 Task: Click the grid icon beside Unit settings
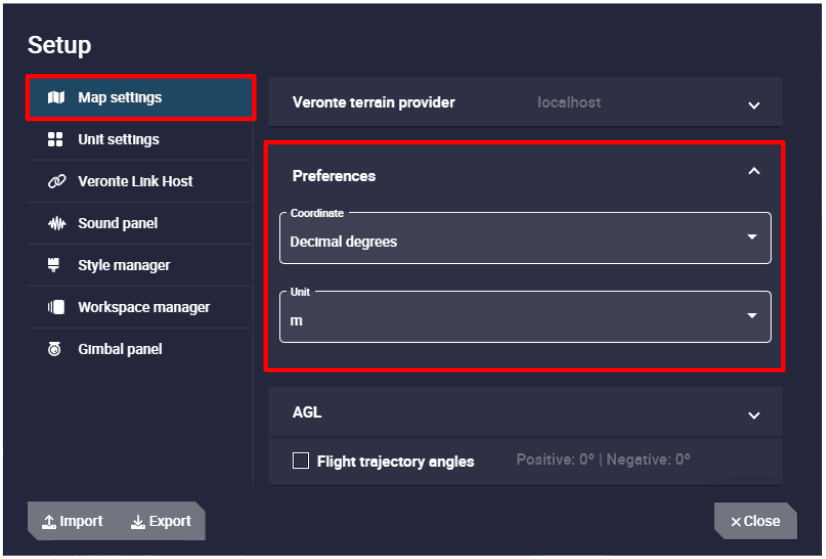tap(56, 140)
